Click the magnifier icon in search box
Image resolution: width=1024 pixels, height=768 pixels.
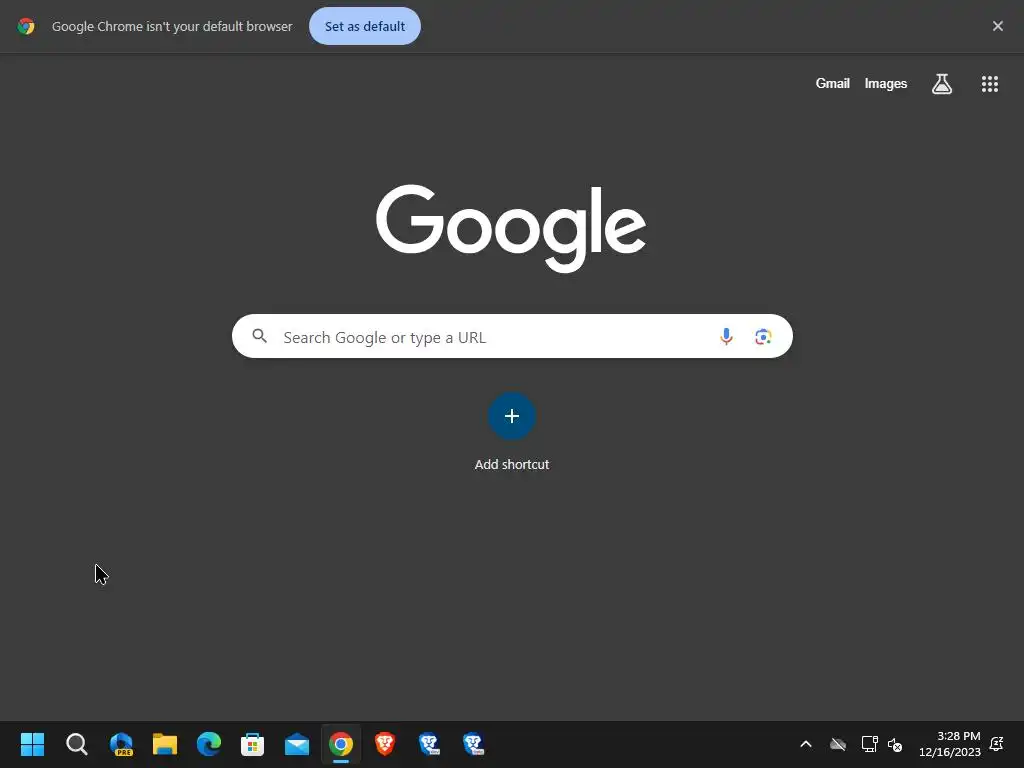click(x=260, y=336)
